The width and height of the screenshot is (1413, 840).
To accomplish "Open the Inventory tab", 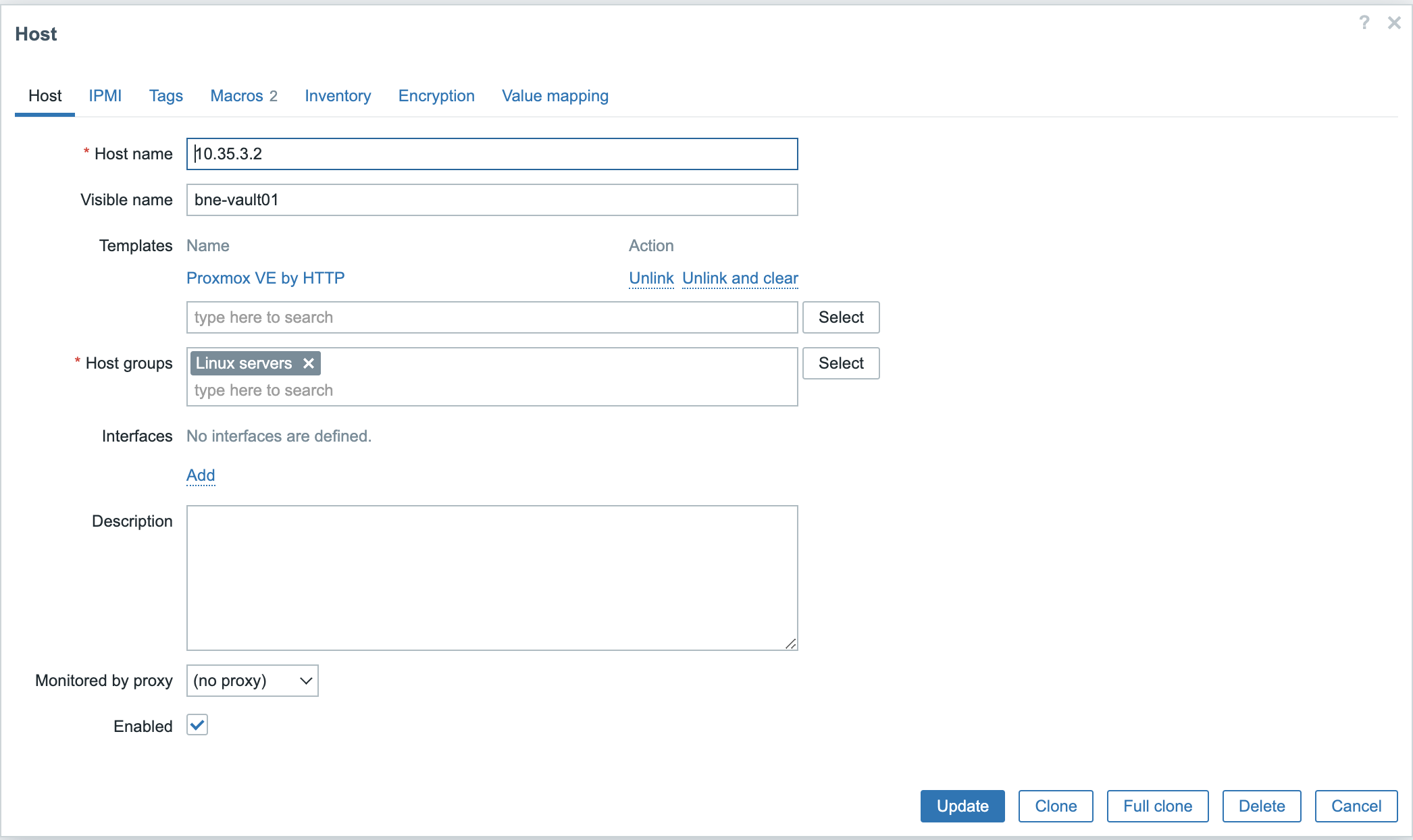I will (x=337, y=96).
